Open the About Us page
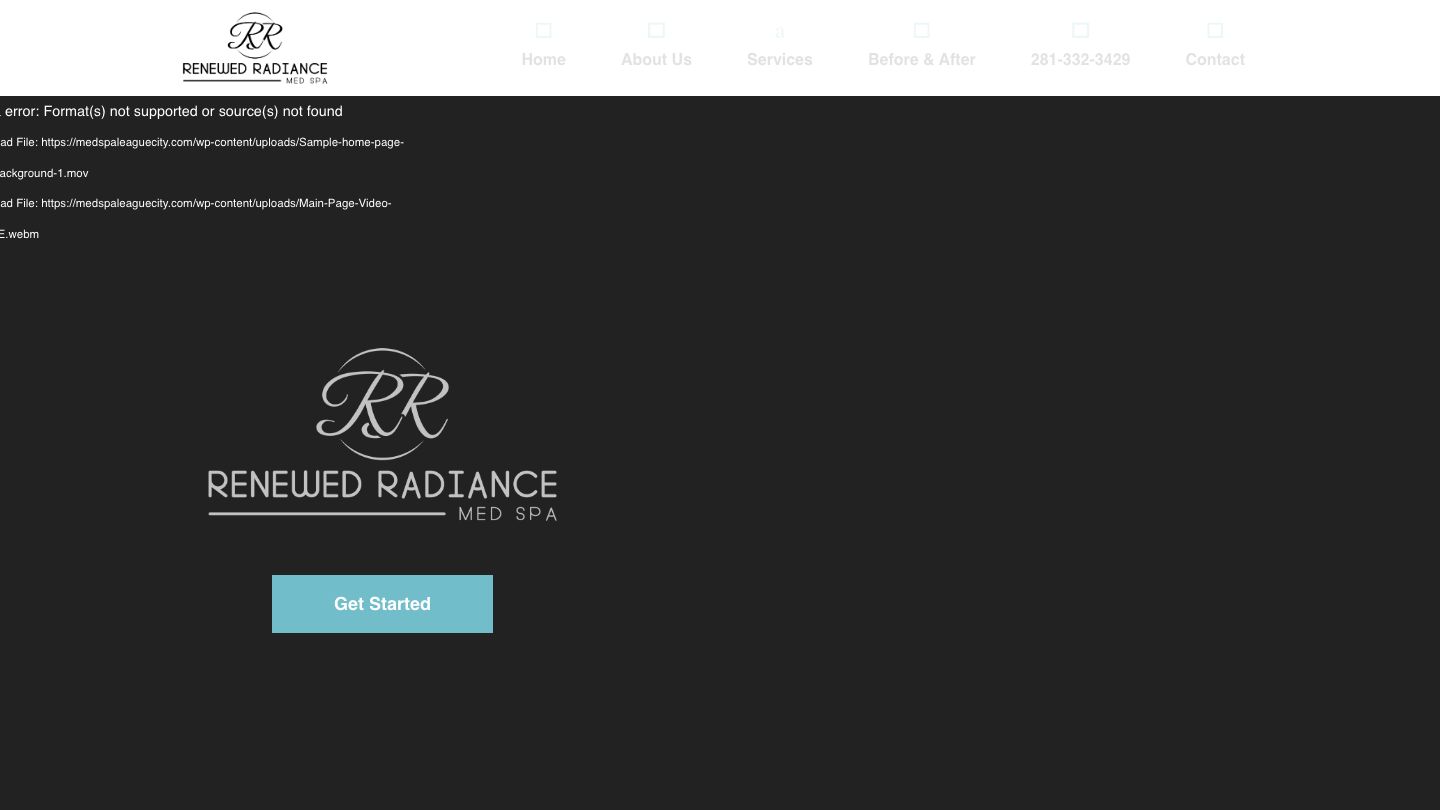The height and width of the screenshot is (810, 1440). (656, 59)
